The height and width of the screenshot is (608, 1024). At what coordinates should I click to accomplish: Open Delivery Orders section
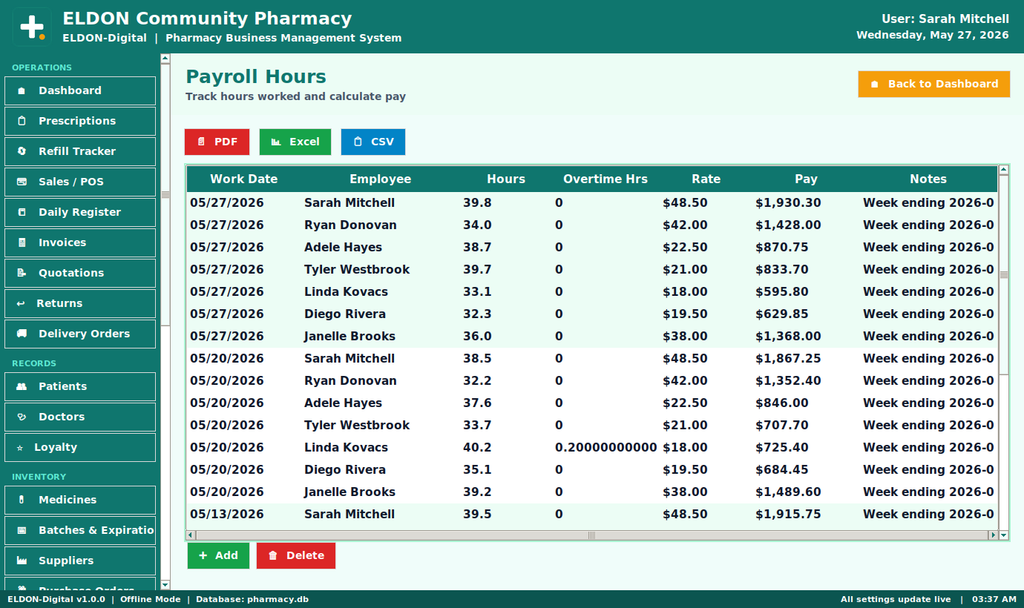[x=80, y=334]
